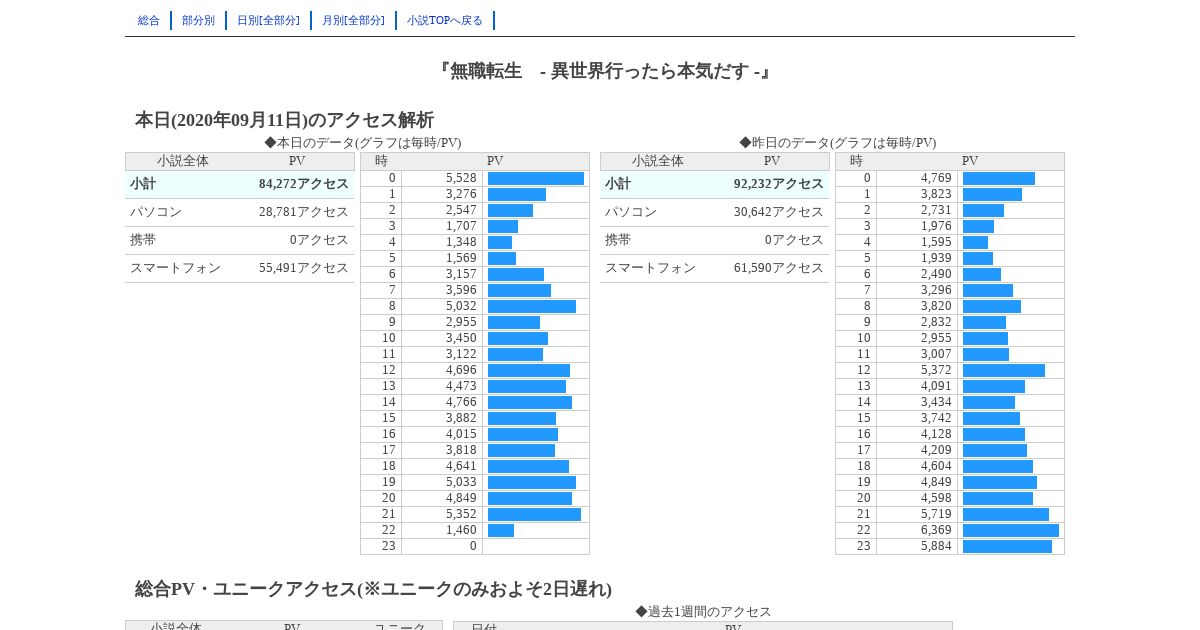Click today's PV value 3,450
This screenshot has width=1200, height=630.
[x=461, y=339]
